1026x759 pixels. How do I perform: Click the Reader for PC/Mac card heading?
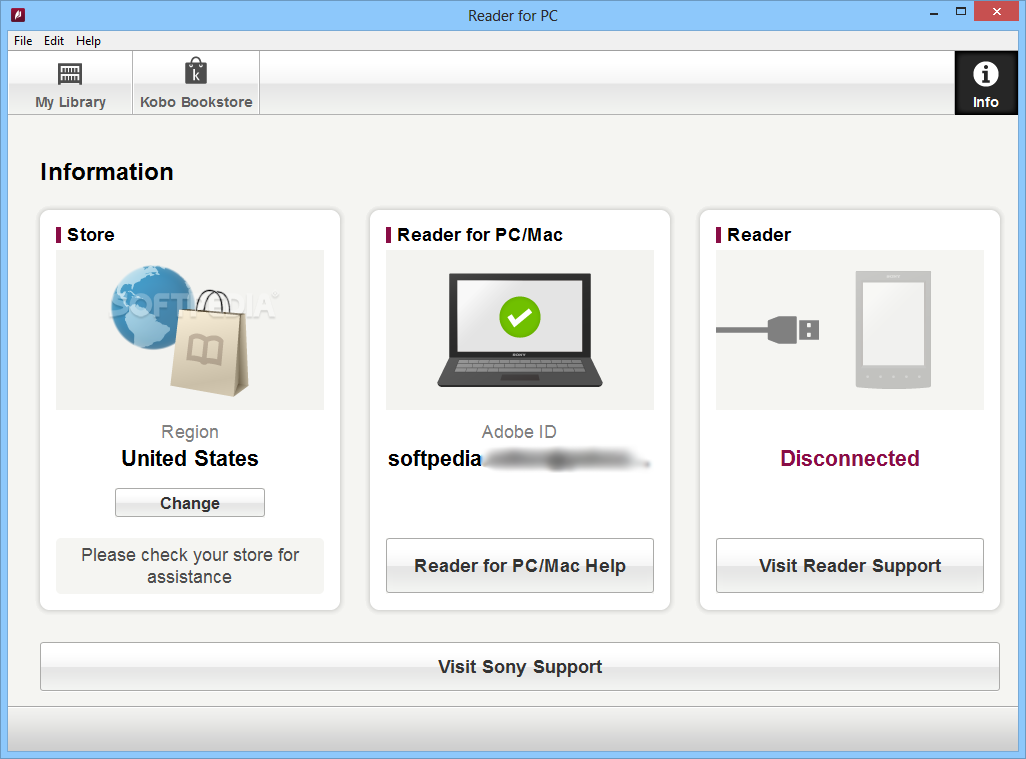(480, 235)
